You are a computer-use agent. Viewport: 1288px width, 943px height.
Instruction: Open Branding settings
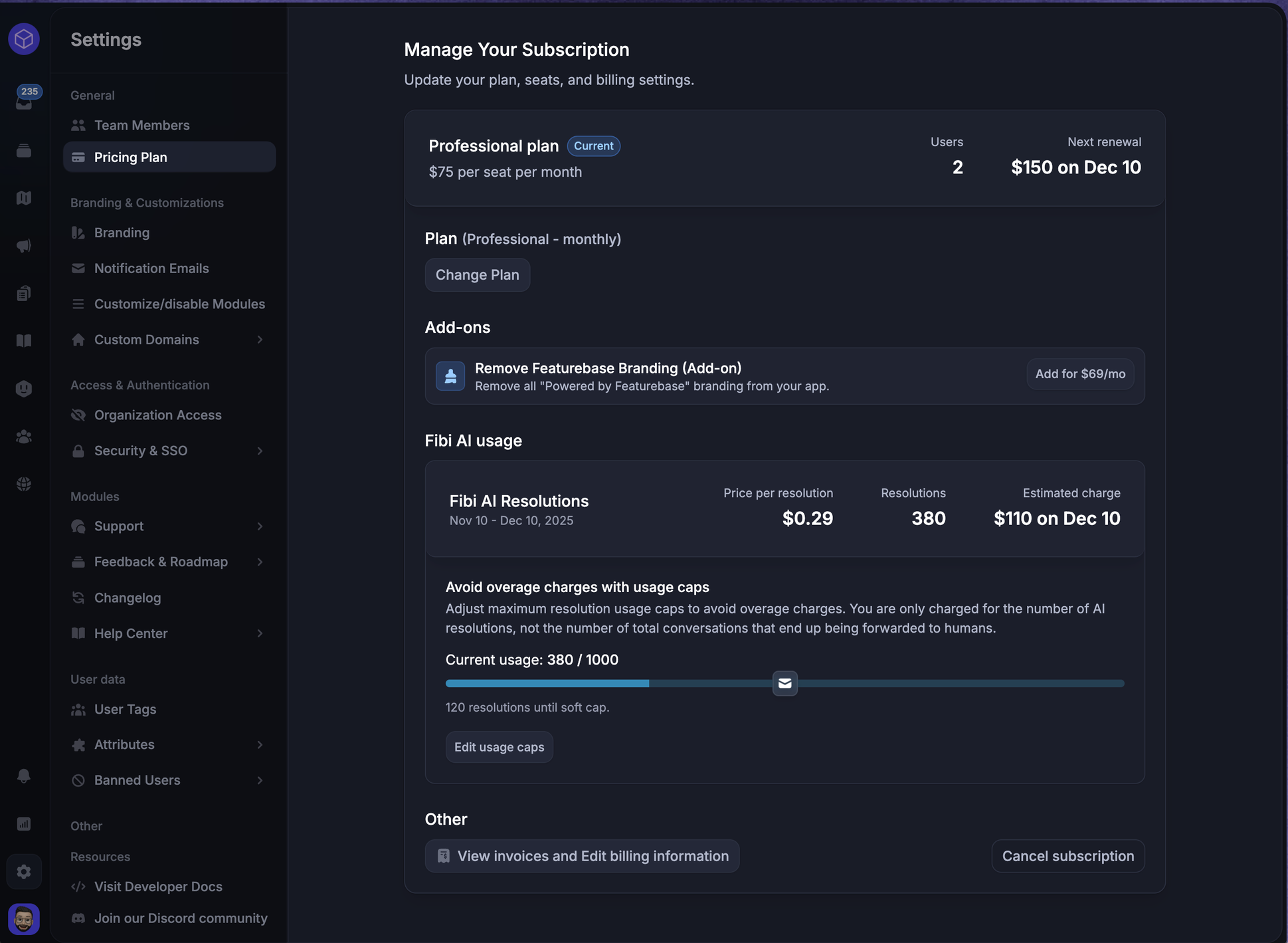pyautogui.click(x=169, y=233)
